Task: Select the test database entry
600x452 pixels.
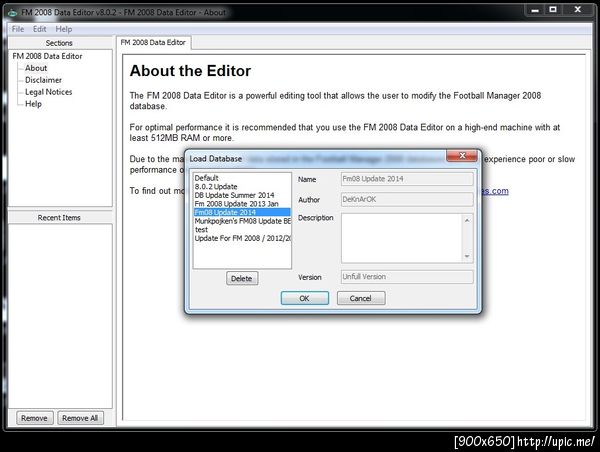Action: [x=242, y=230]
